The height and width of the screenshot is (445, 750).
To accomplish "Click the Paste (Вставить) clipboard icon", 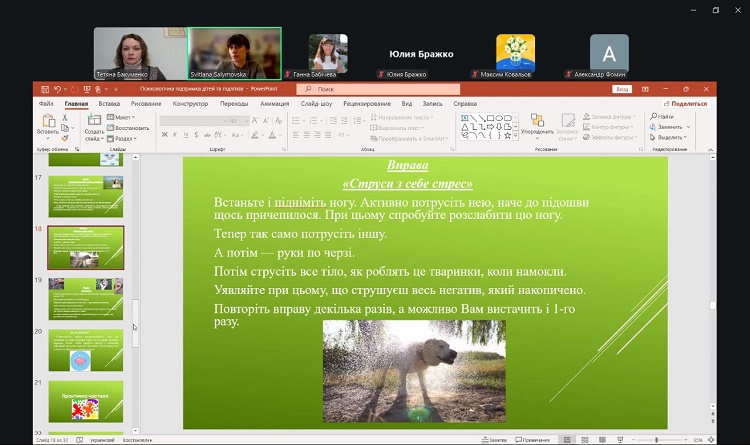I will coord(47,122).
